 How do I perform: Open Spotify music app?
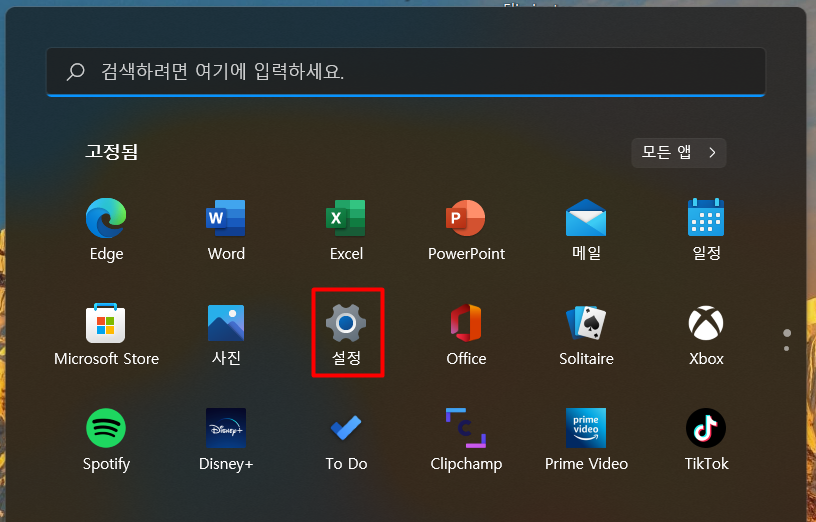[x=106, y=439]
